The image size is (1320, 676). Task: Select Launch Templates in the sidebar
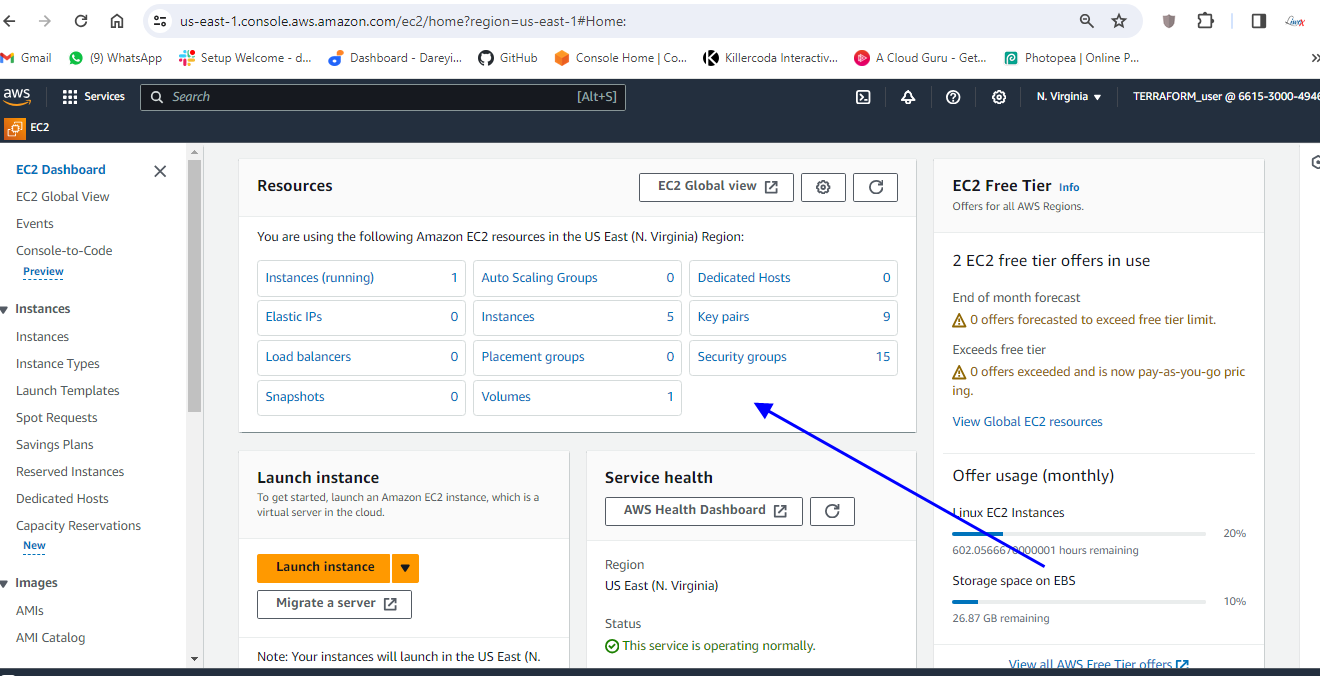click(x=67, y=391)
